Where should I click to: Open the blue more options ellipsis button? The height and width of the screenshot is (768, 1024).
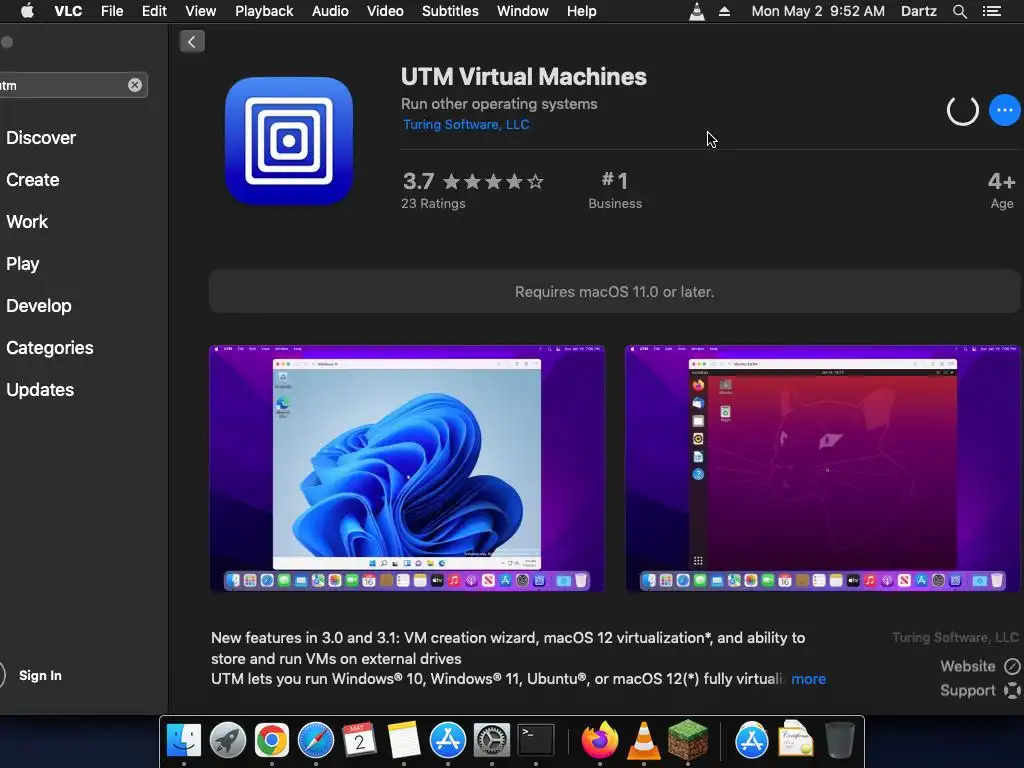tap(1004, 110)
